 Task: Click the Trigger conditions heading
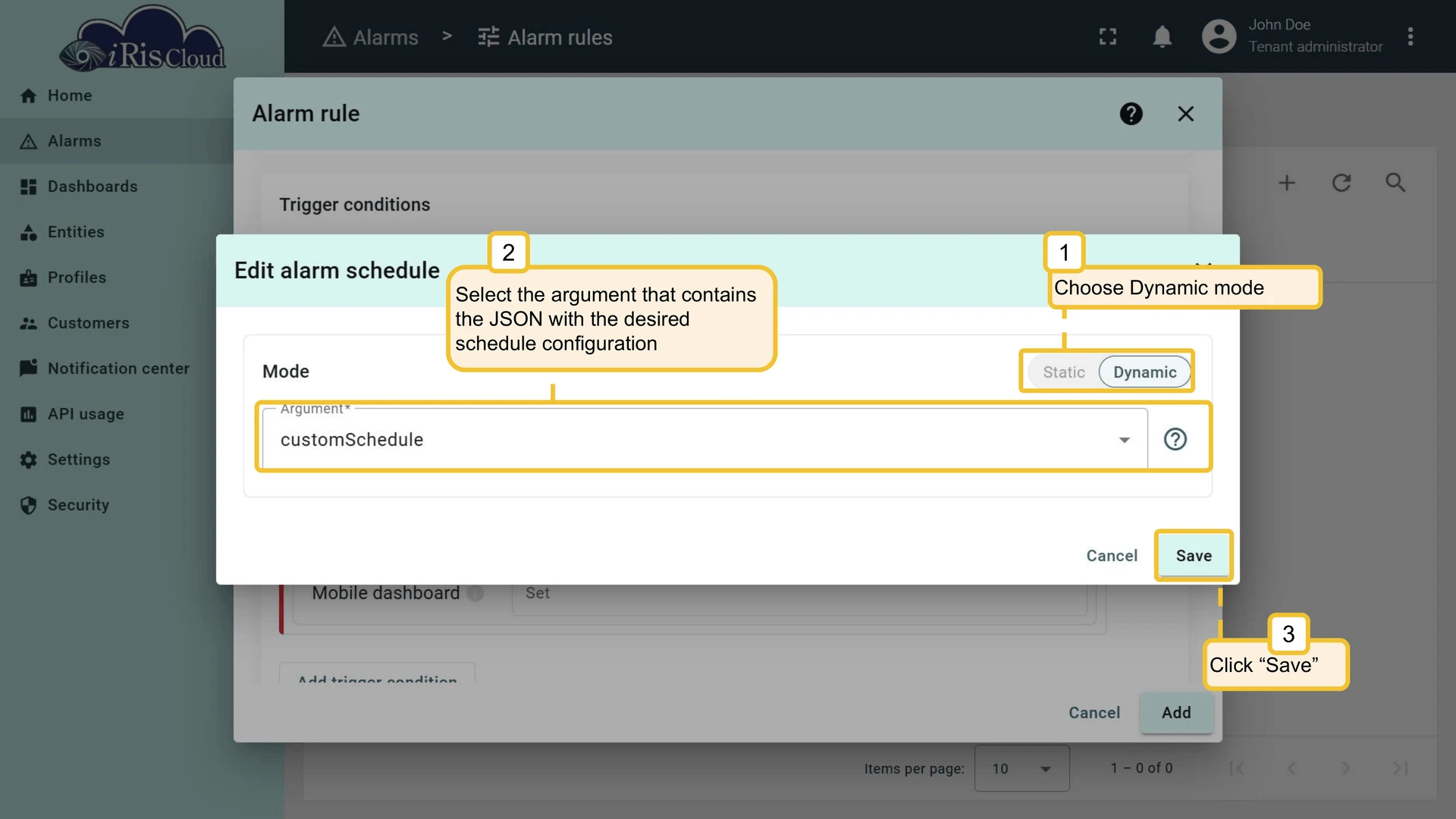pos(355,205)
